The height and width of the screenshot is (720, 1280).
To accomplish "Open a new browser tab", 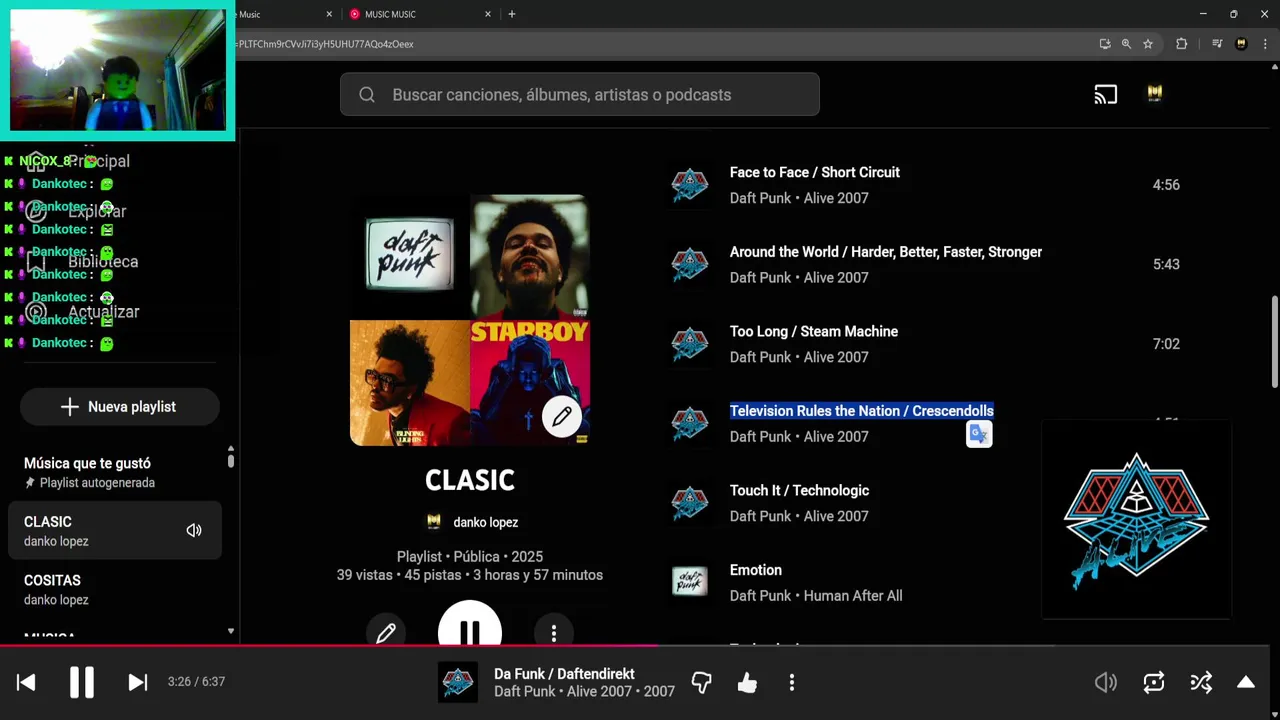I will (512, 14).
